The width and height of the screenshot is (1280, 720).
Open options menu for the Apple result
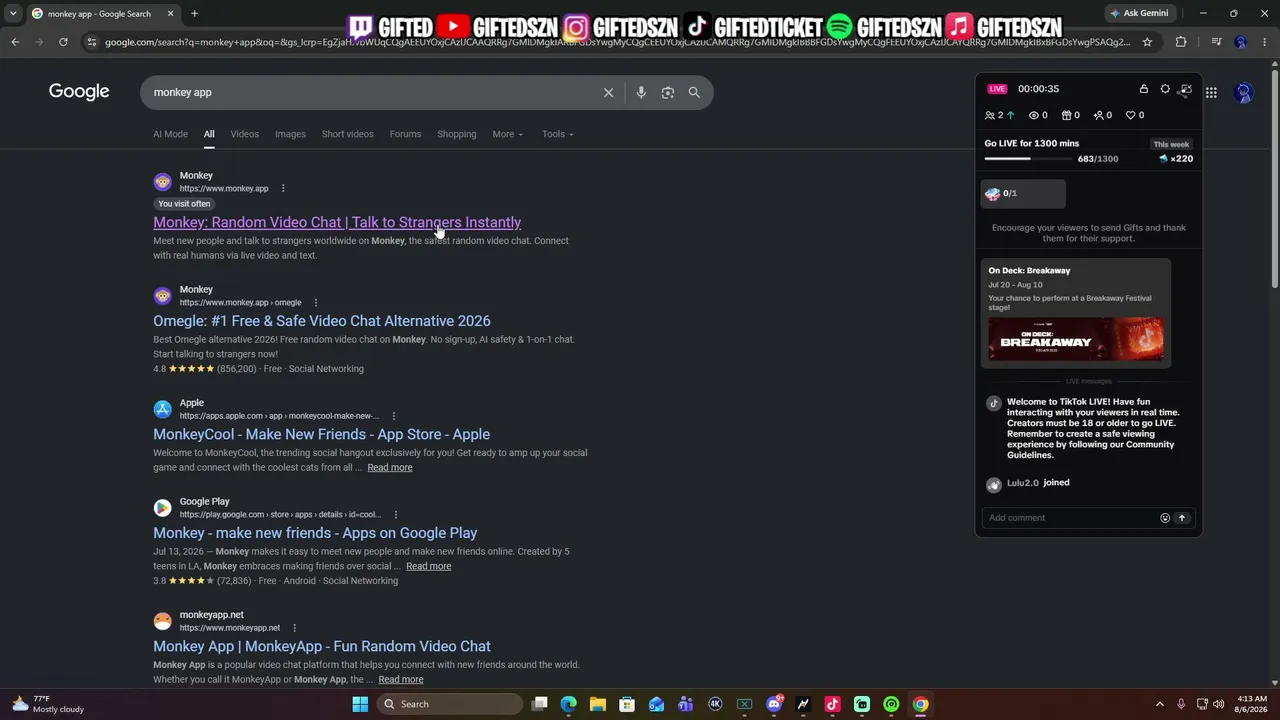(394, 416)
